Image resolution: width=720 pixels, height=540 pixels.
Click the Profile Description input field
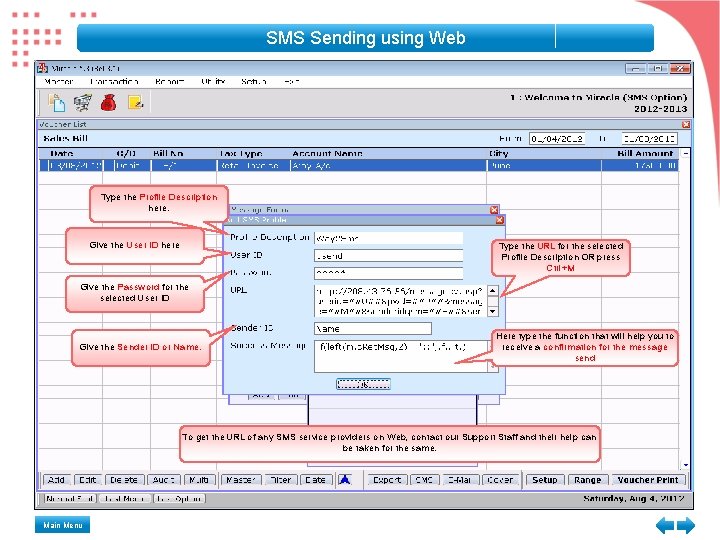(388, 238)
